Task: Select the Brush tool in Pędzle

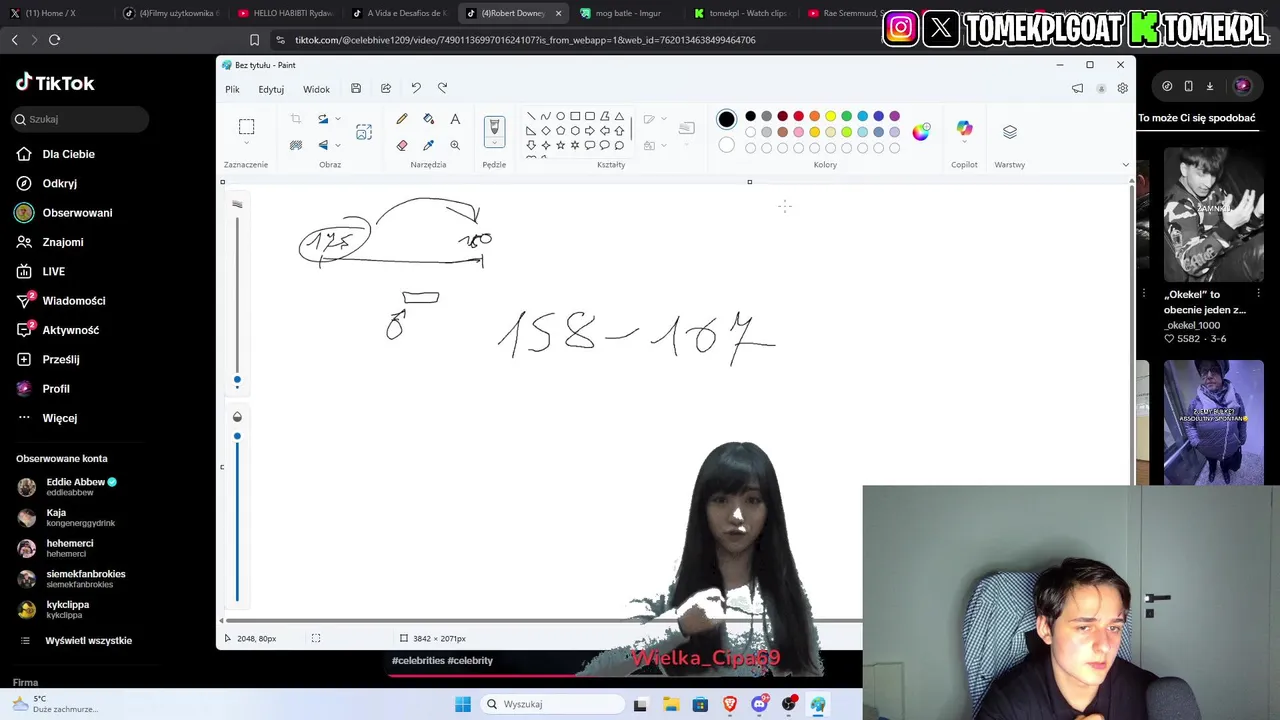Action: [494, 128]
